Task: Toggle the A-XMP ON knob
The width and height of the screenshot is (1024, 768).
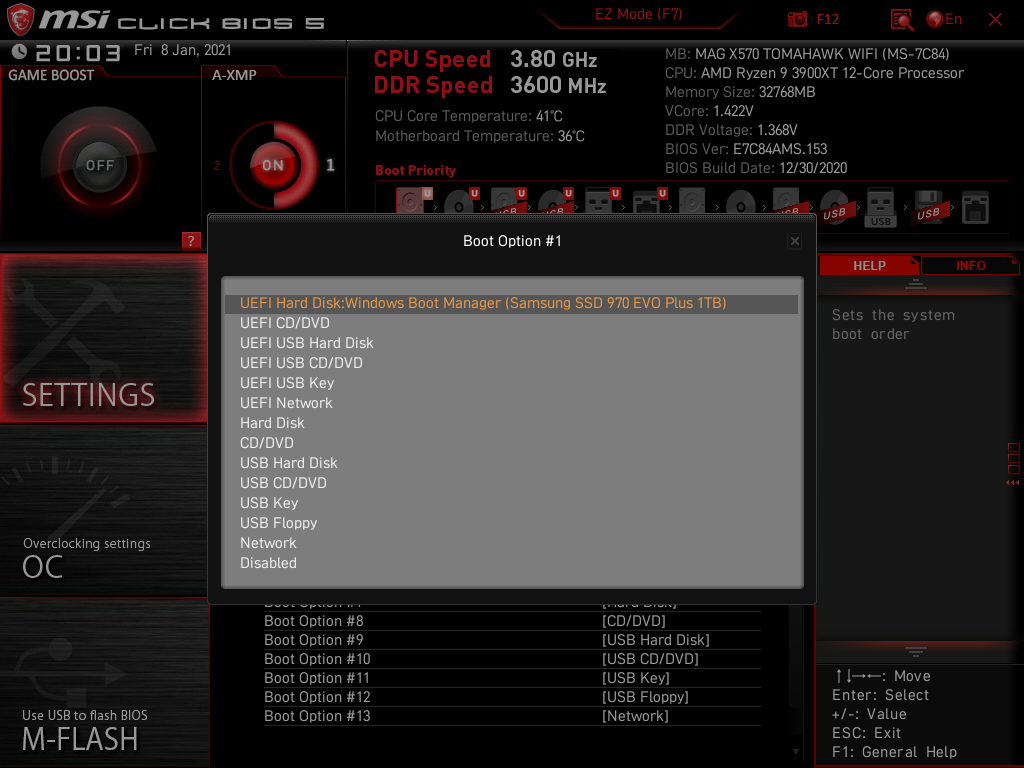Action: coord(273,165)
